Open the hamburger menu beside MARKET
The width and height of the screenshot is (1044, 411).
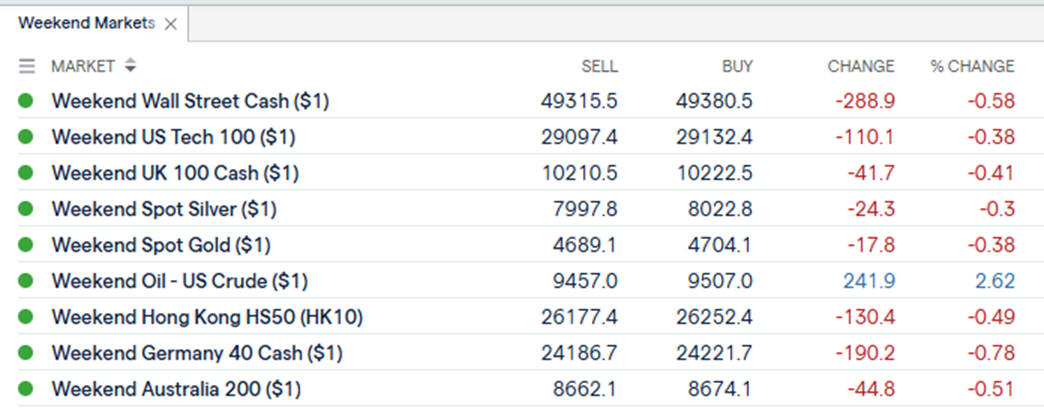pos(27,66)
